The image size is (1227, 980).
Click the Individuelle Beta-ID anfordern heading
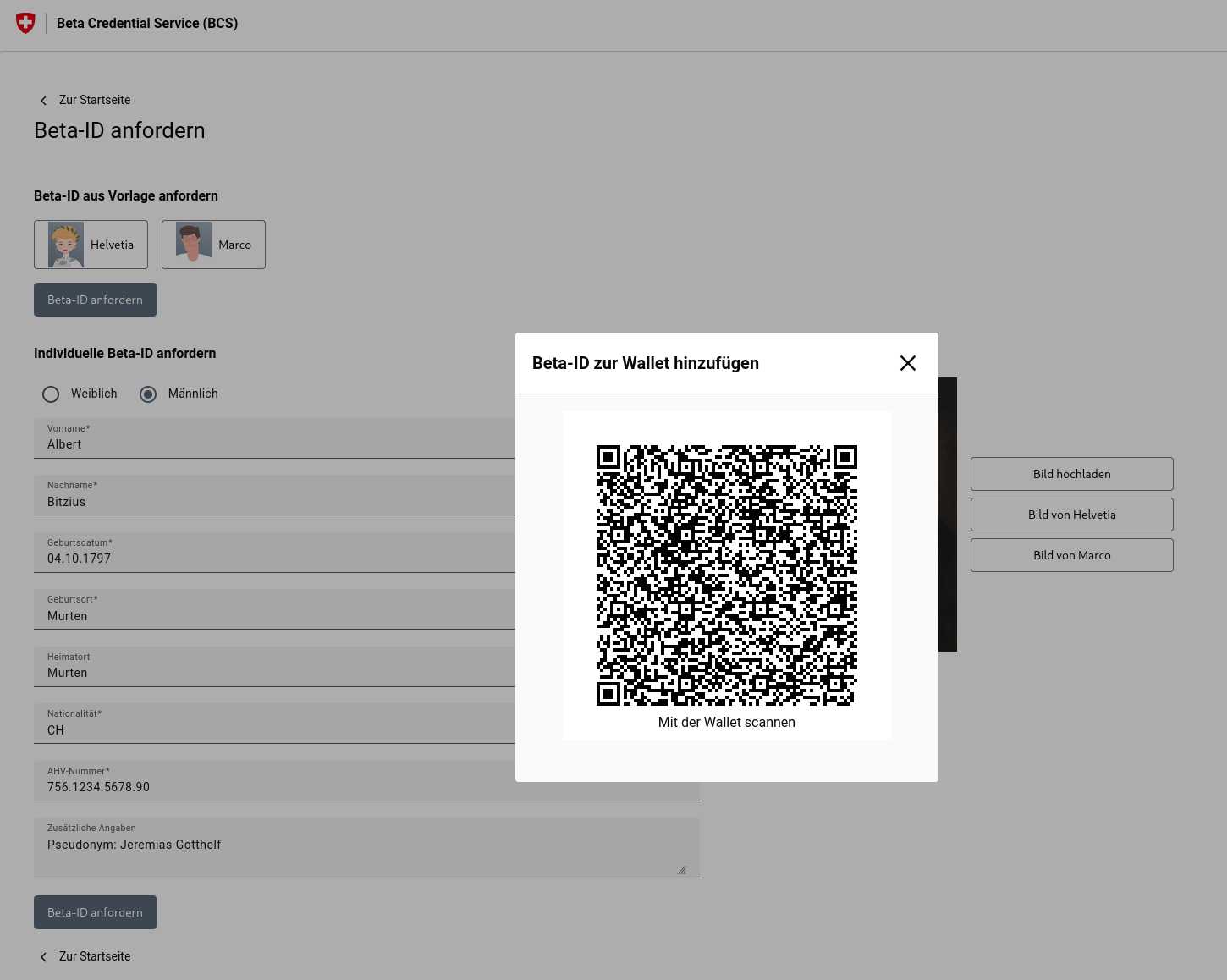pos(125,353)
